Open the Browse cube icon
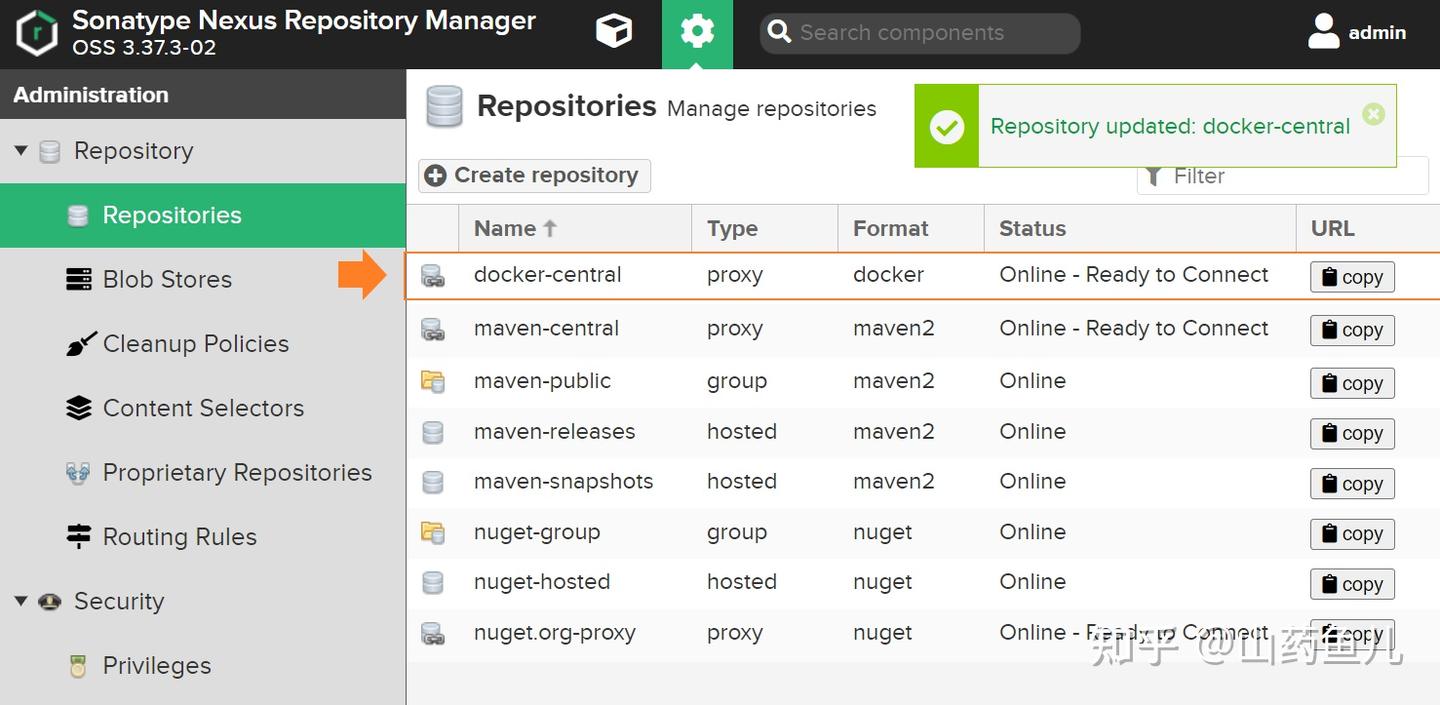The image size is (1440, 705). (613, 32)
